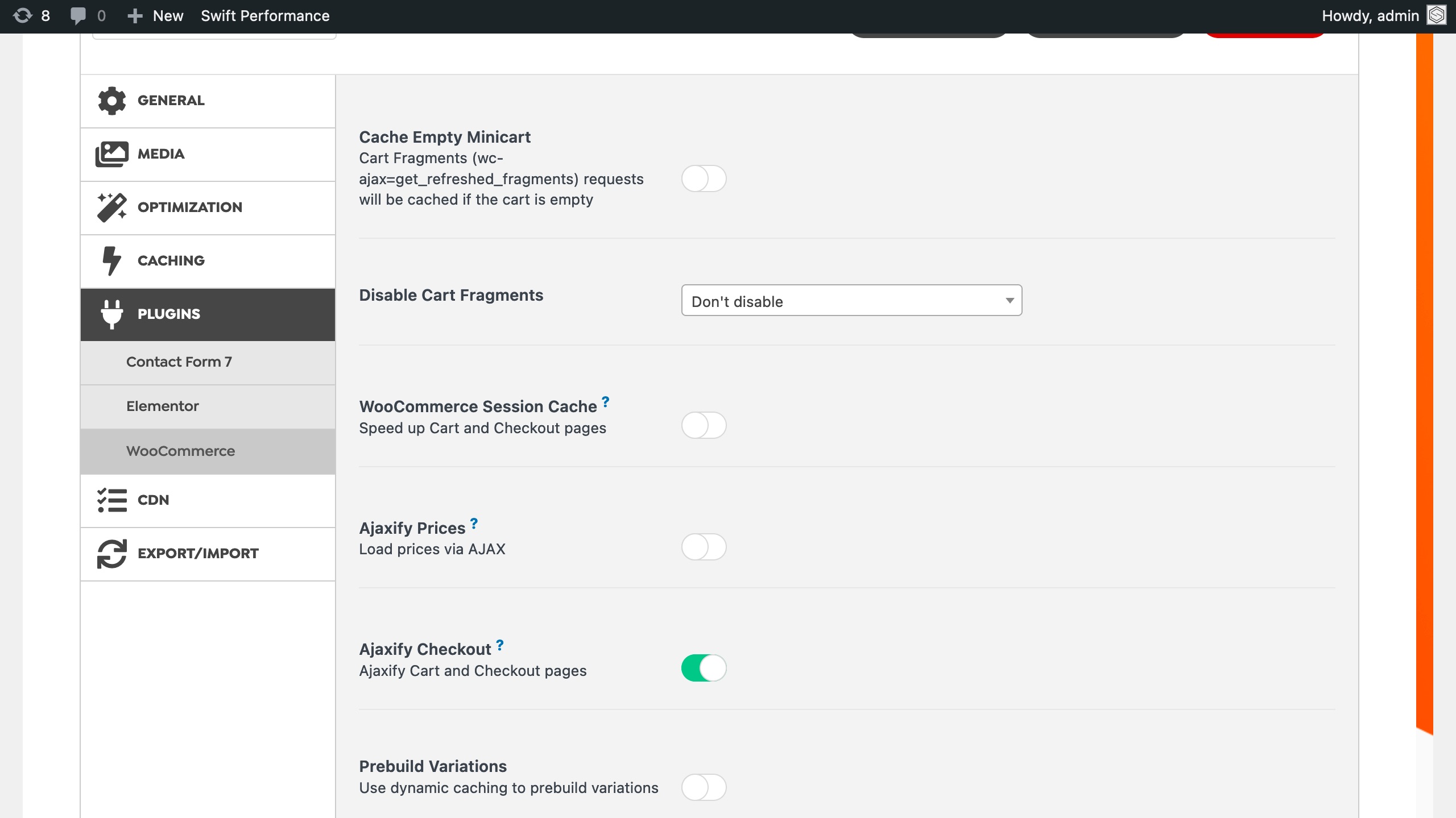Image resolution: width=1456 pixels, height=818 pixels.
Task: Enable Cache Empty Minicart toggle
Action: click(x=704, y=178)
